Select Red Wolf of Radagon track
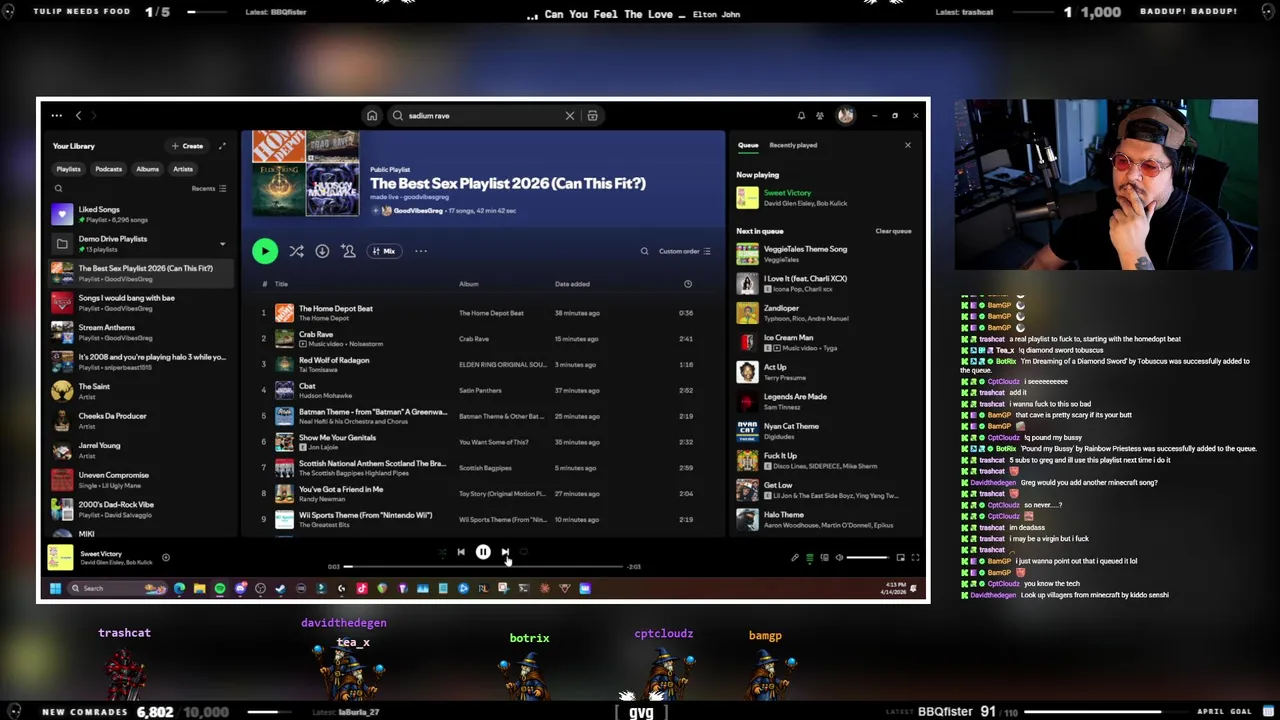Viewport: 1280px width, 720px height. (x=484, y=365)
